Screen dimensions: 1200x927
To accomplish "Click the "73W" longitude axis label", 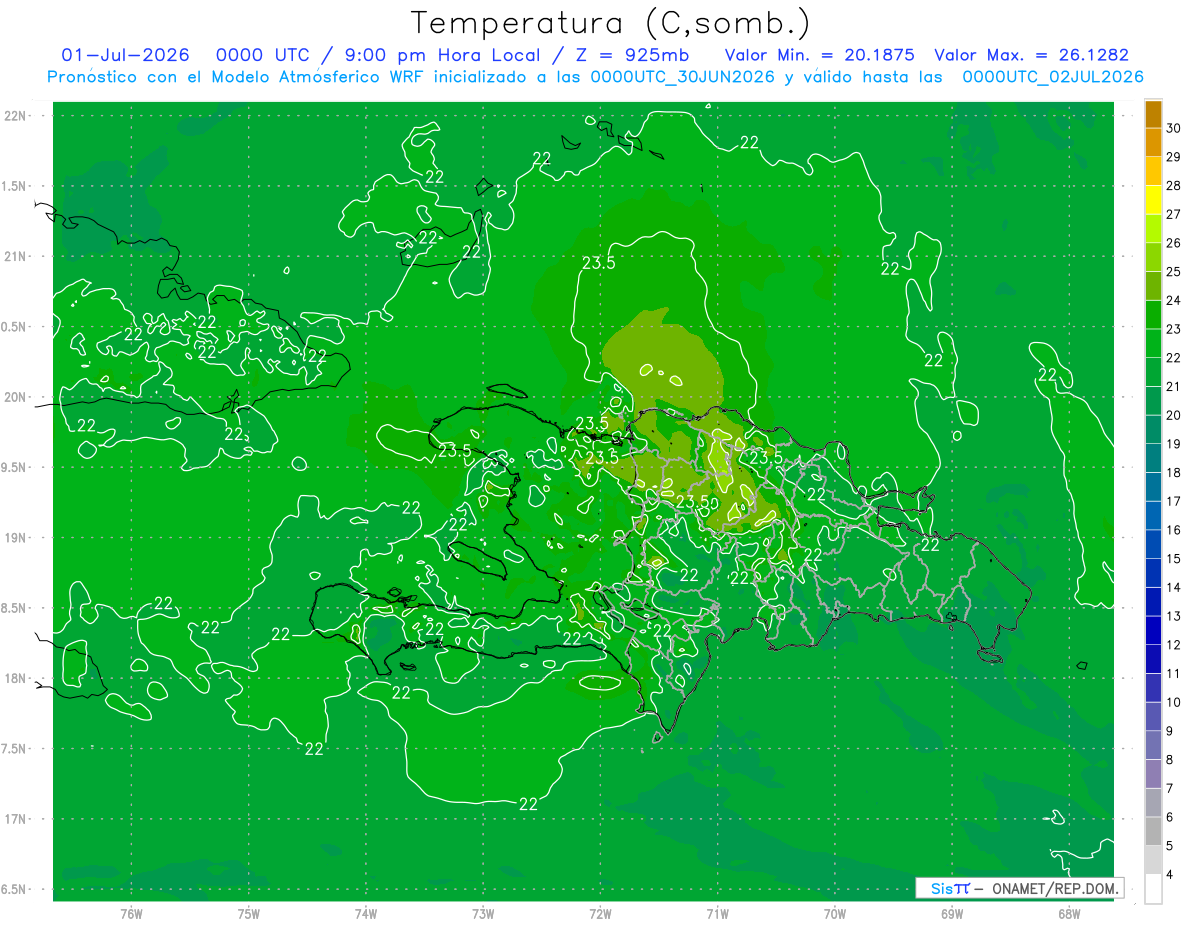I will (483, 914).
